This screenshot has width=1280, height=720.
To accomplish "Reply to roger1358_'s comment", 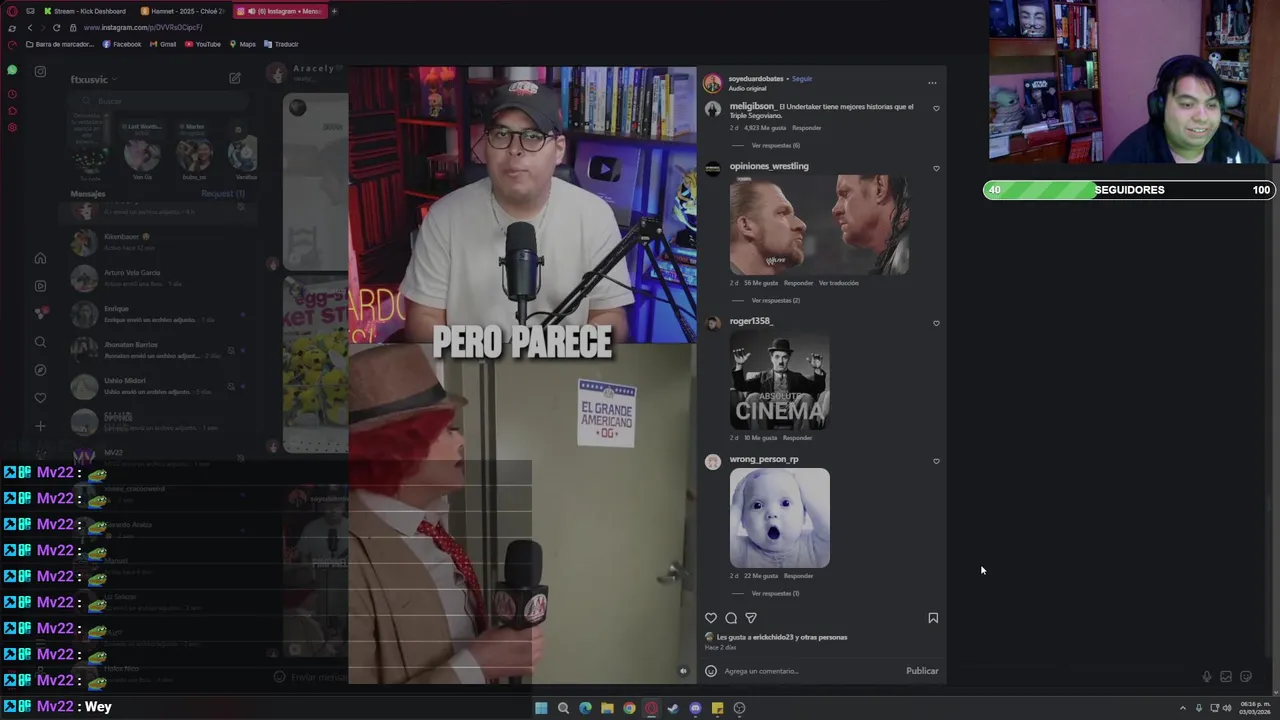I will pyautogui.click(x=797, y=438).
